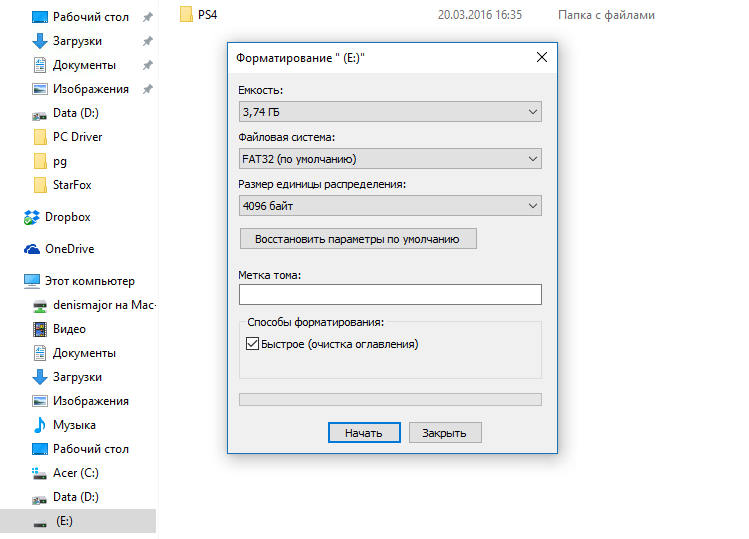Image resolution: width=749 pixels, height=539 pixels.
Task: Open the Файловая система FAT32 dropdown
Action: (x=390, y=159)
